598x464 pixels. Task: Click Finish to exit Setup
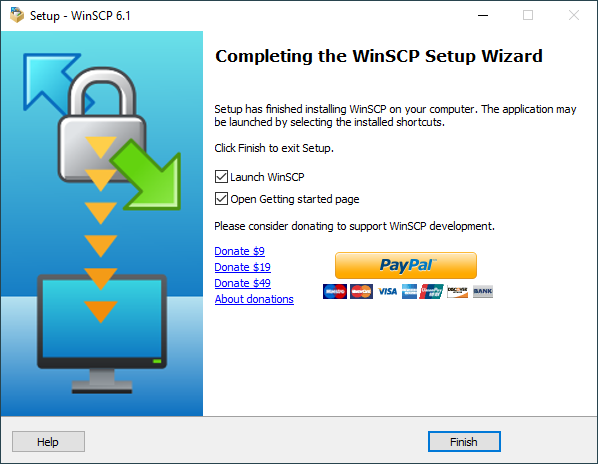(x=464, y=442)
